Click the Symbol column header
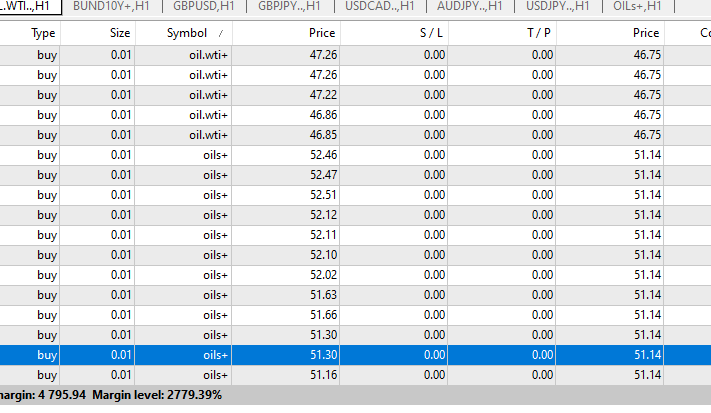This screenshot has height=413, width=711. (183, 33)
